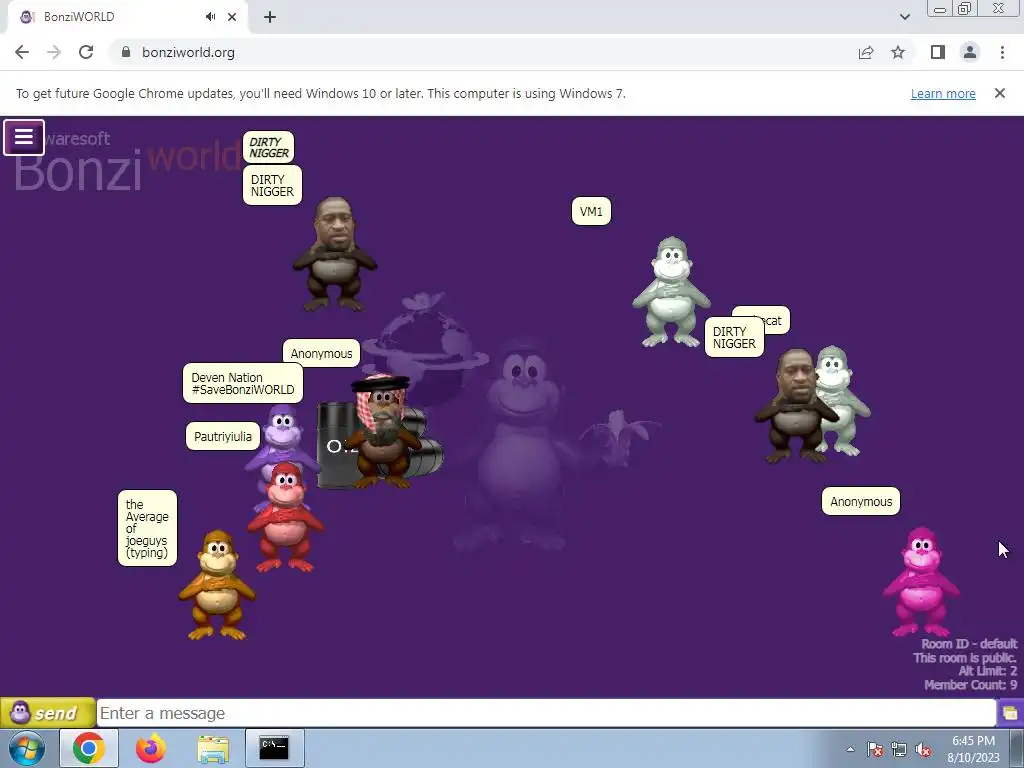1024x768 pixels.
Task: Launch Firefox from the taskbar
Action: point(151,748)
